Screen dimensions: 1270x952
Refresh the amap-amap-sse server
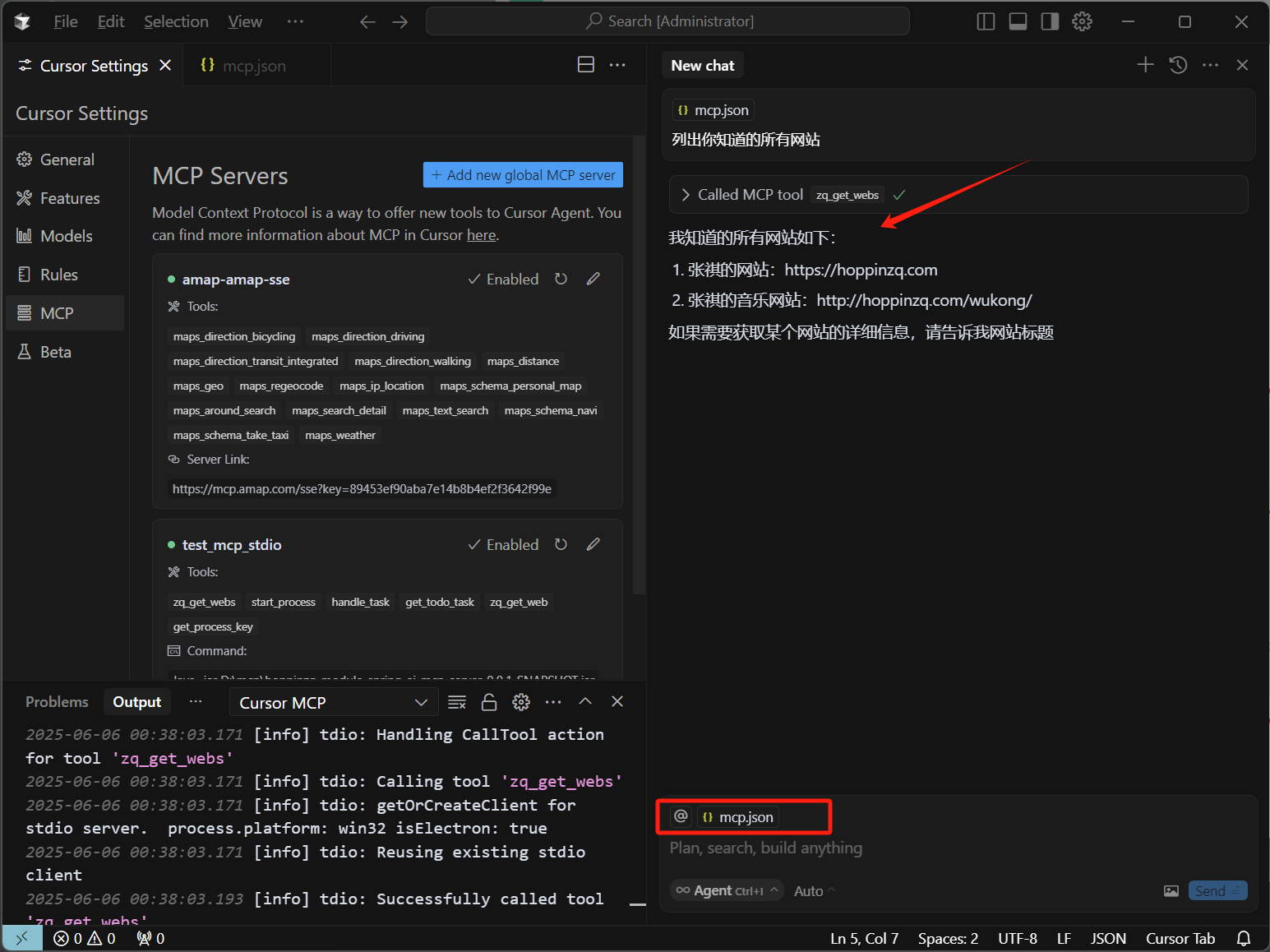[561, 279]
